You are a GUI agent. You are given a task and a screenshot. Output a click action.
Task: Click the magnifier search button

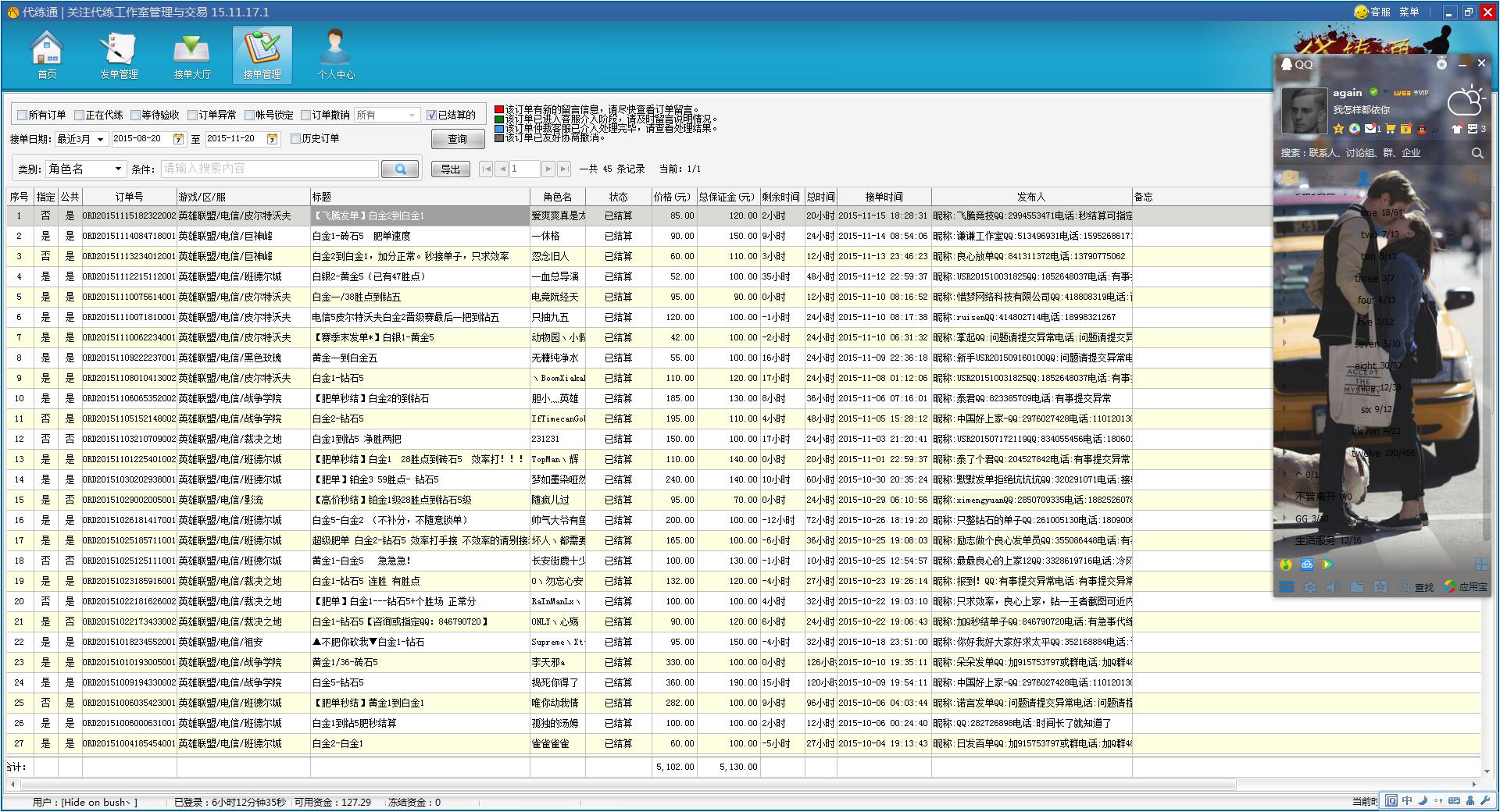click(x=401, y=169)
